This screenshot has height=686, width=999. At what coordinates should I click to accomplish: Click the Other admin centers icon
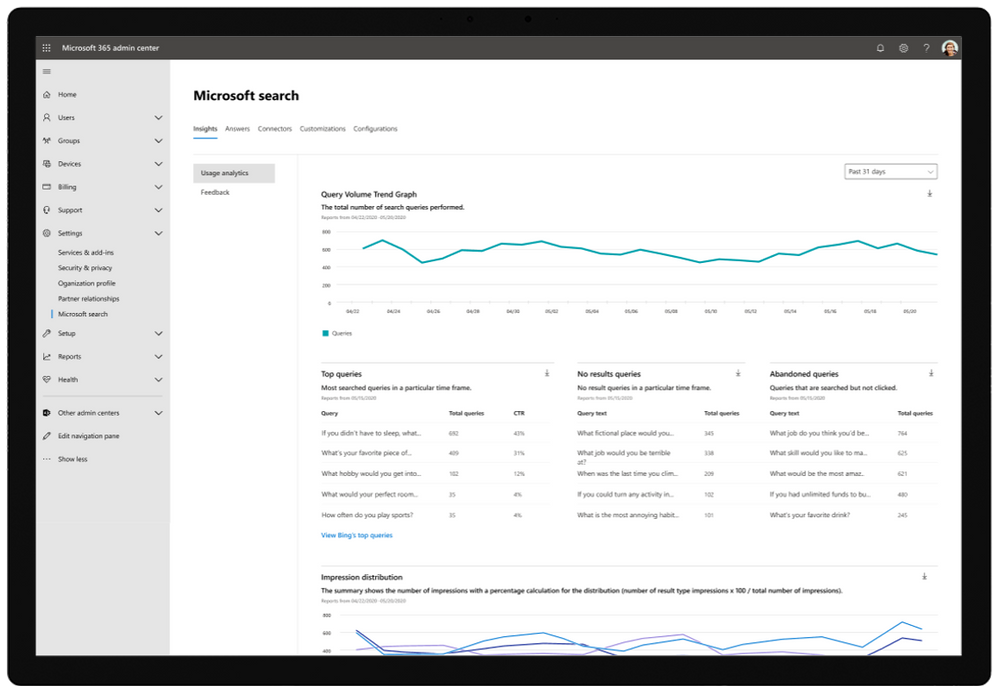[x=47, y=413]
